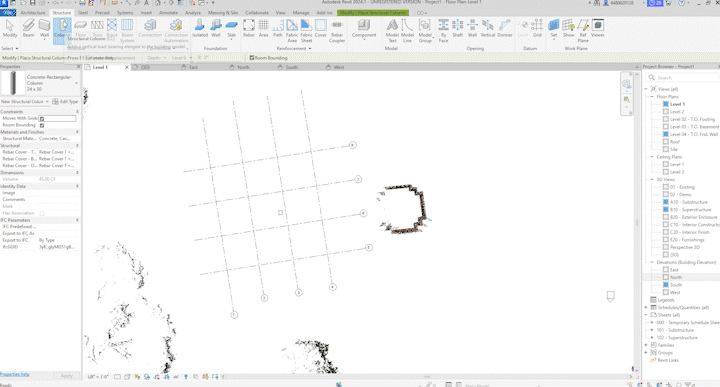
Task: Toggle the Room Bounding checkbox in options bar
Action: pyautogui.click(x=252, y=58)
